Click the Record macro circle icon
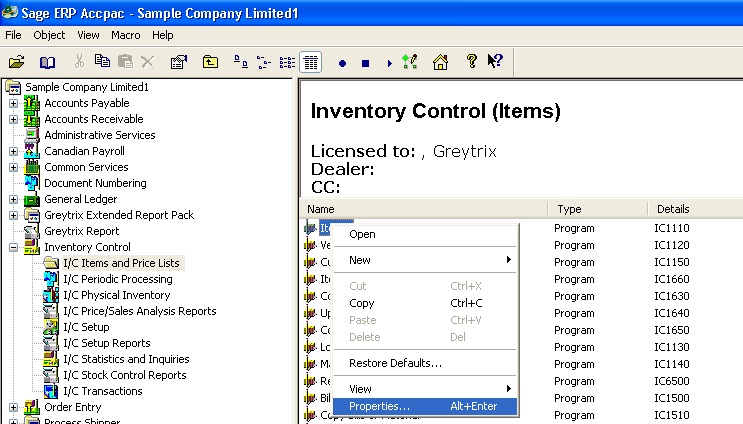 pos(342,63)
